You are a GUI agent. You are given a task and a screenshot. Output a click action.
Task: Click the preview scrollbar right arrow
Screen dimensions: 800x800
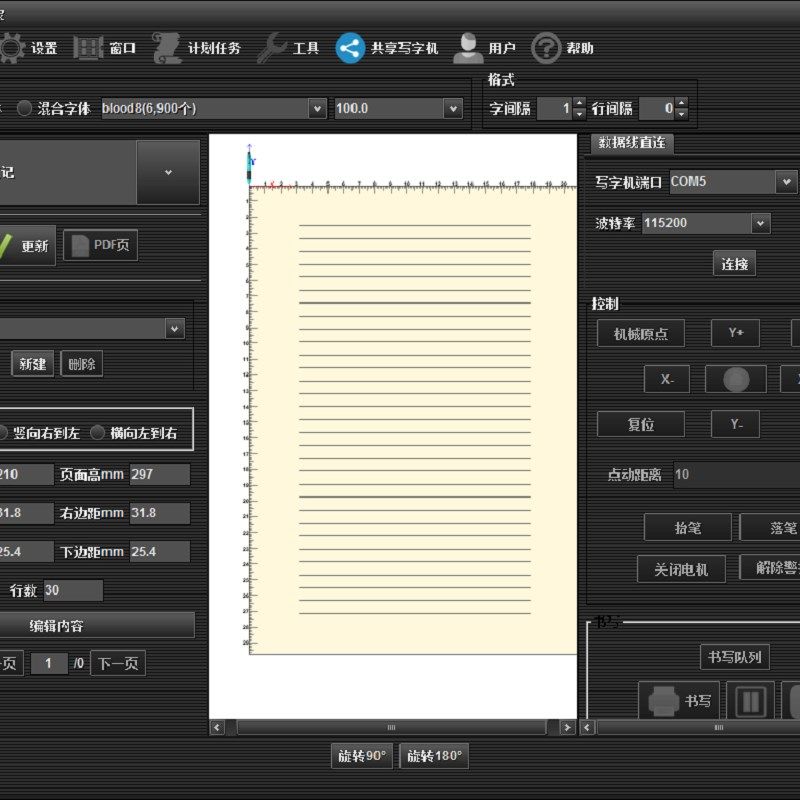tap(567, 728)
